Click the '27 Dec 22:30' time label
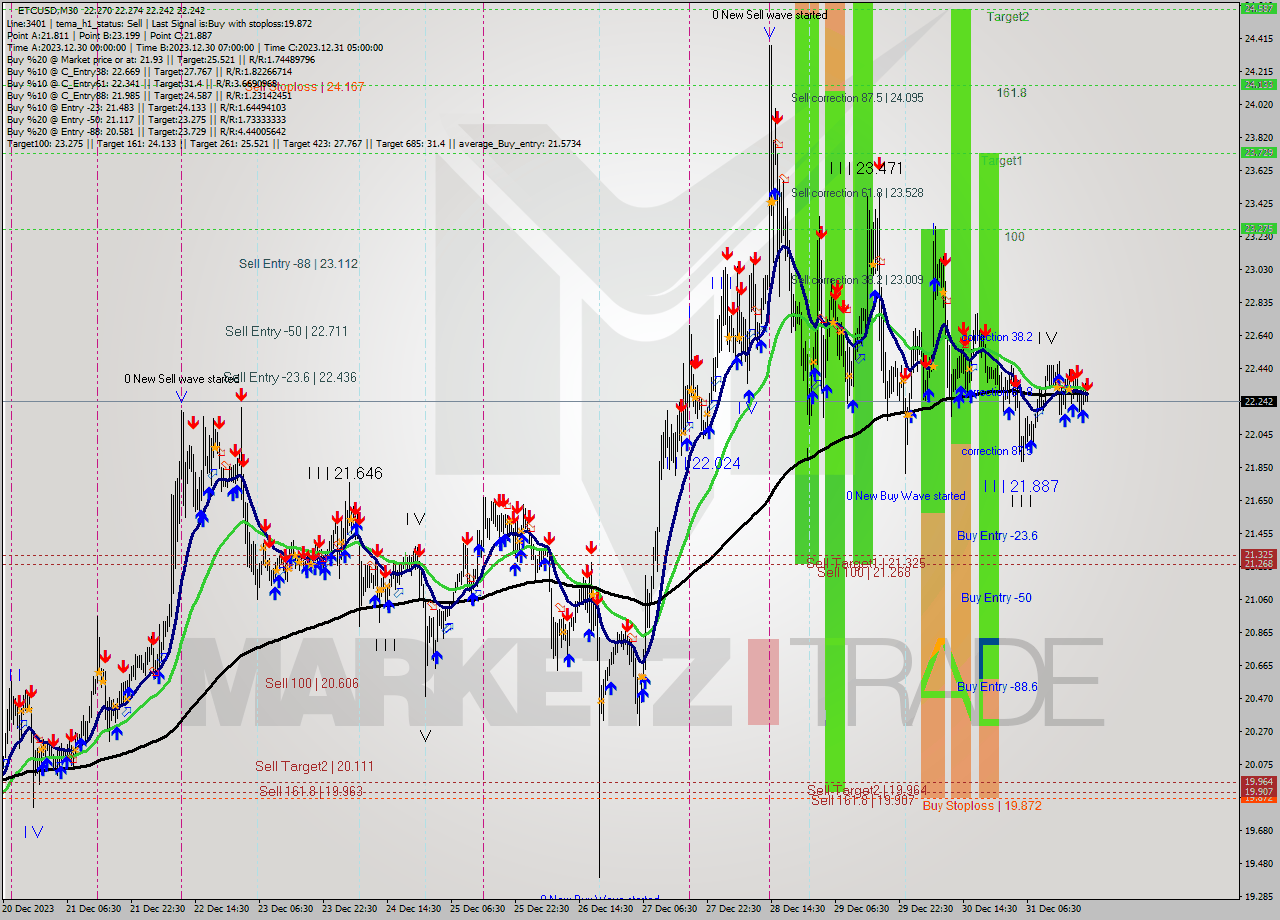 733,909
